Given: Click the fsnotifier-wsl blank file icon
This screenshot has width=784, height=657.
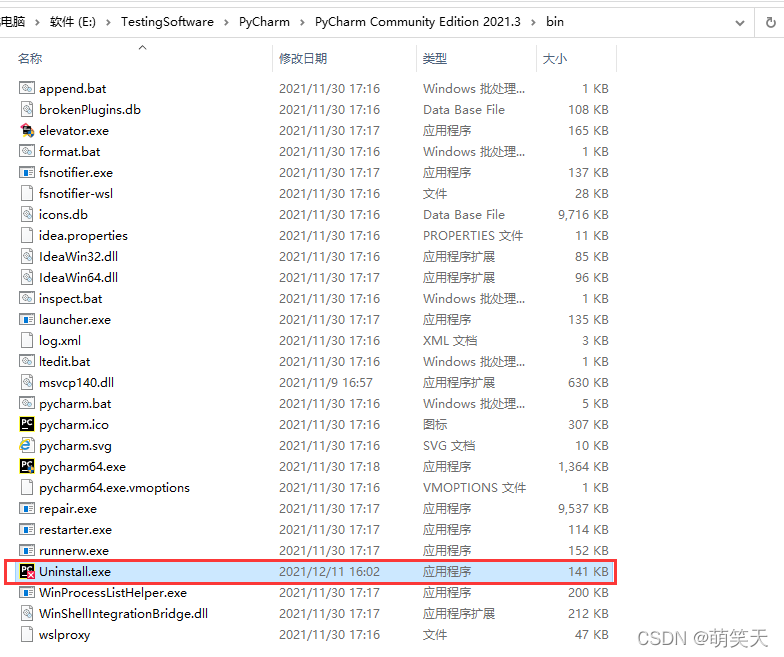Looking at the screenshot, I should click(x=27, y=193).
